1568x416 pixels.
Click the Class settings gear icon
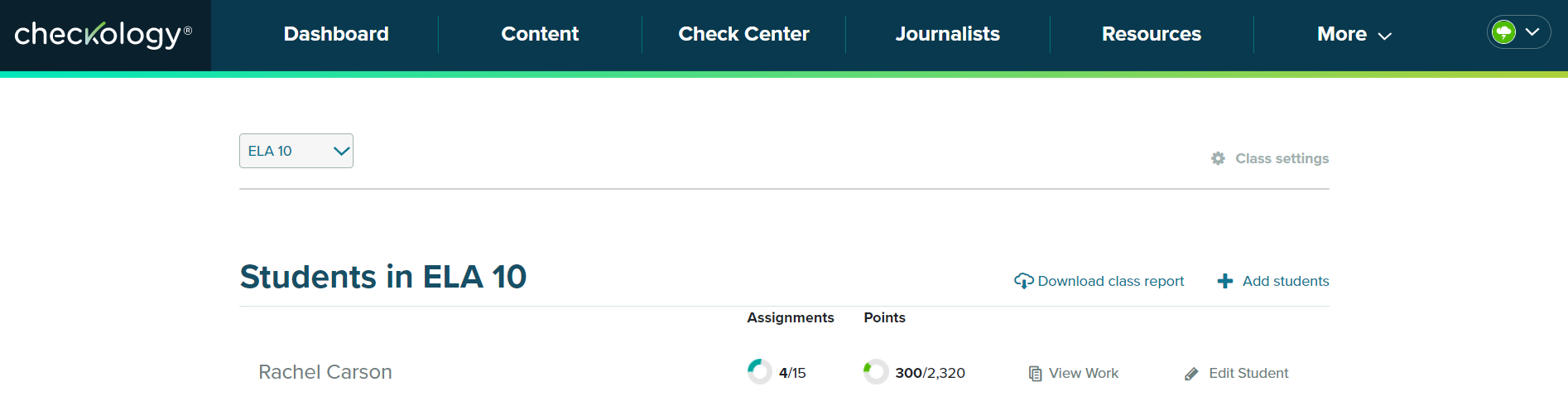[1218, 158]
